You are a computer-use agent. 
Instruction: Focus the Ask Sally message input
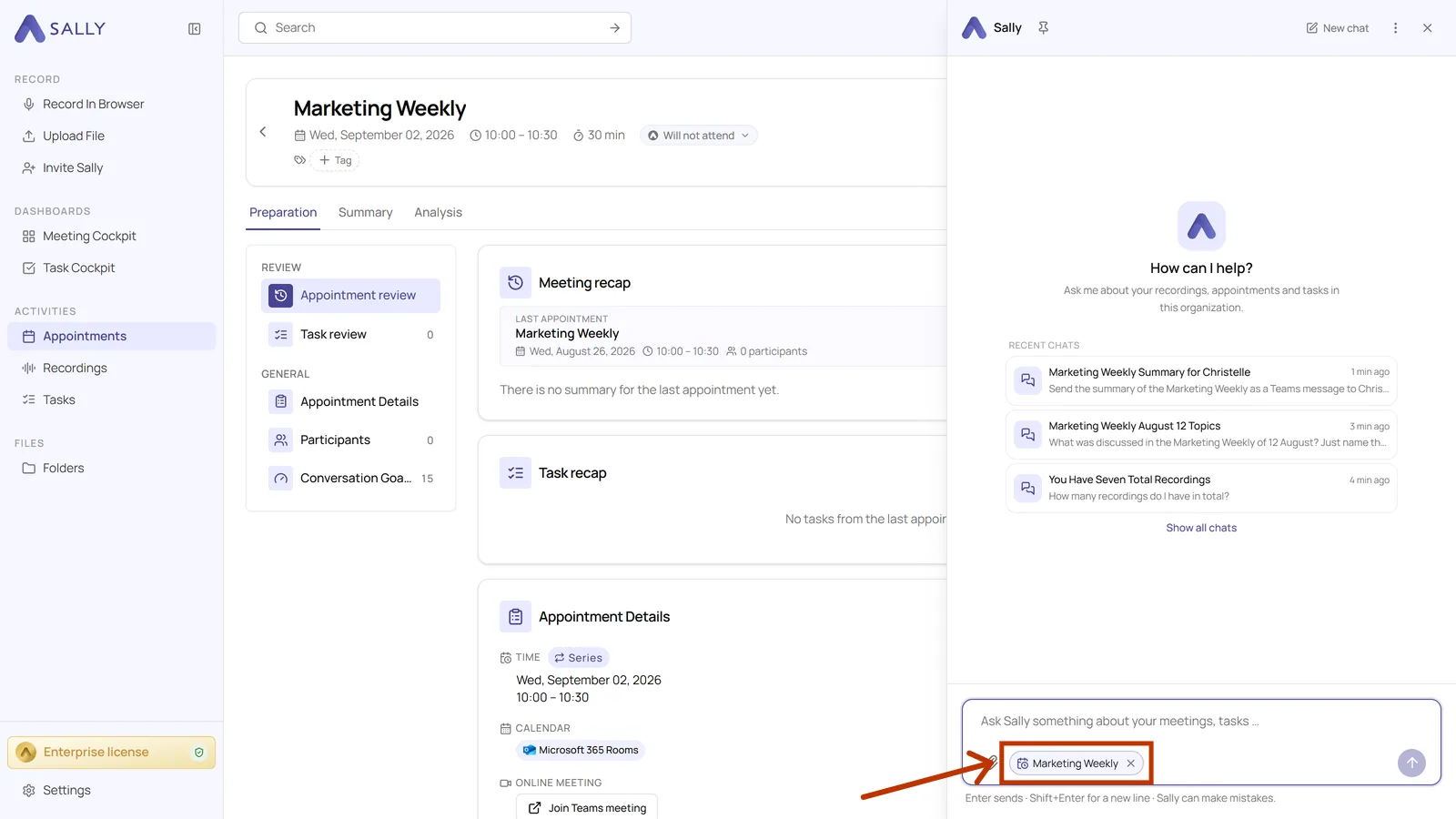tap(1201, 722)
